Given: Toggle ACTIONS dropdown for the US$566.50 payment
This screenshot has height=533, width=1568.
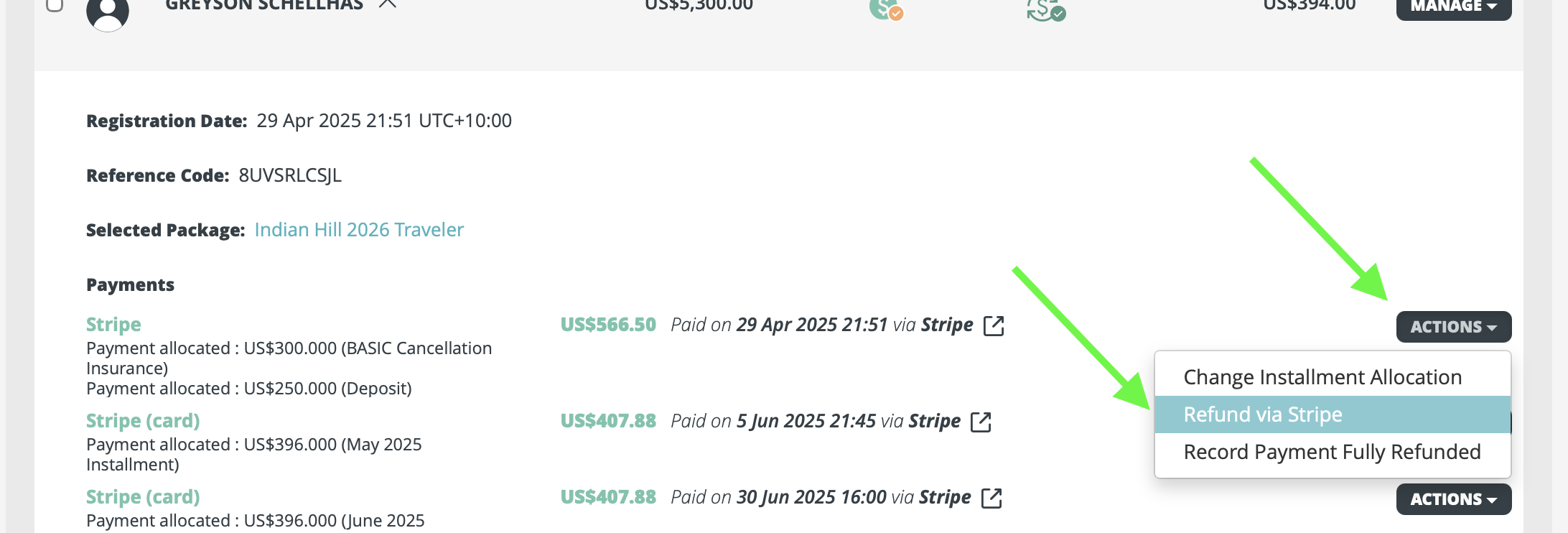Looking at the screenshot, I should click(1453, 327).
